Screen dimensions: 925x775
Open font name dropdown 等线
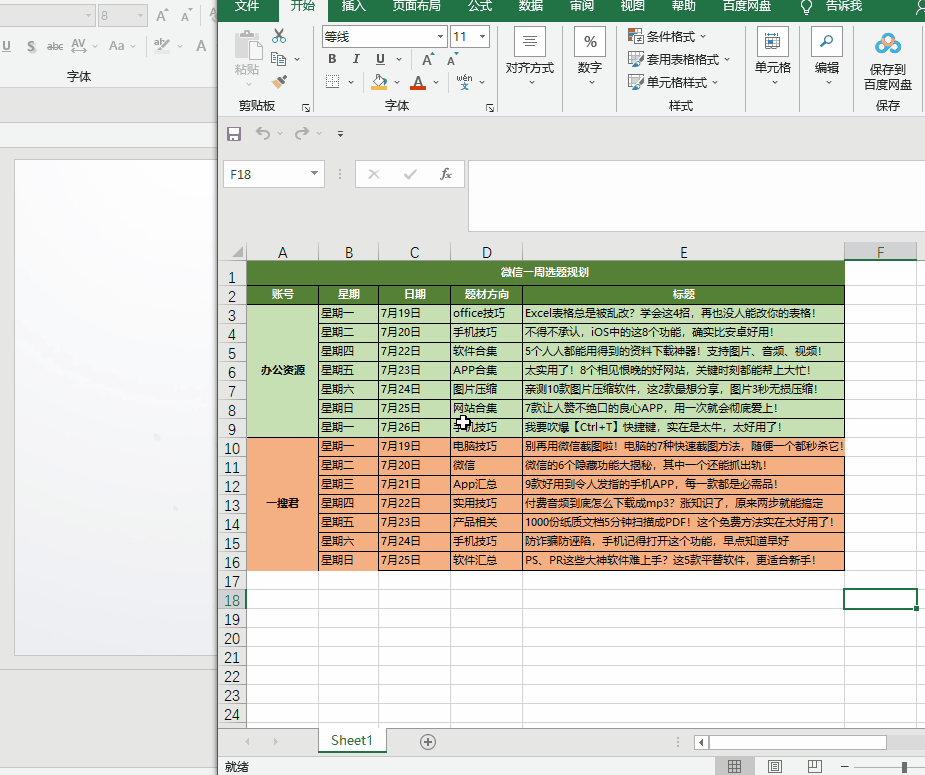440,37
